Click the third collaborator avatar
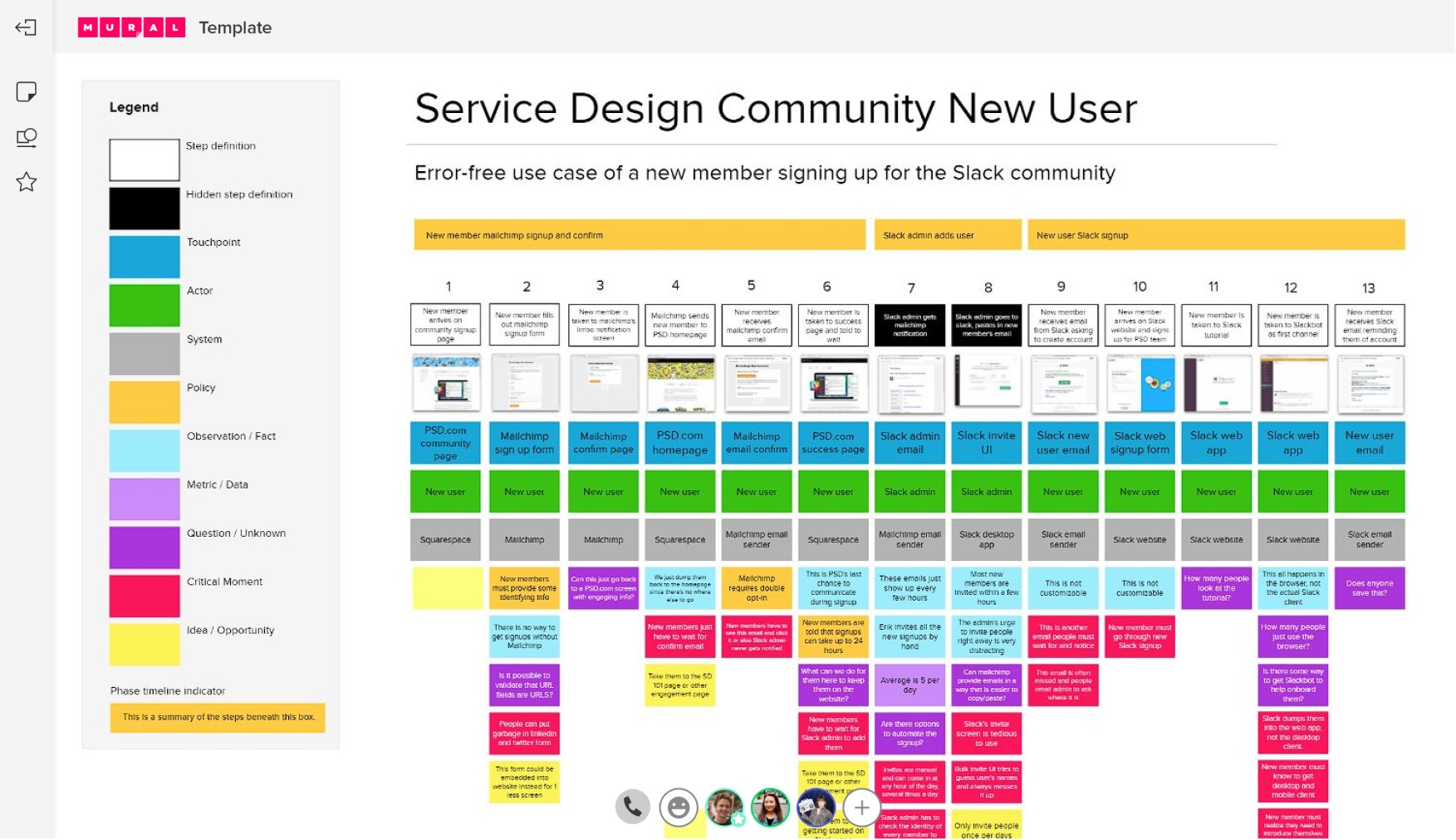 pyautogui.click(x=816, y=807)
